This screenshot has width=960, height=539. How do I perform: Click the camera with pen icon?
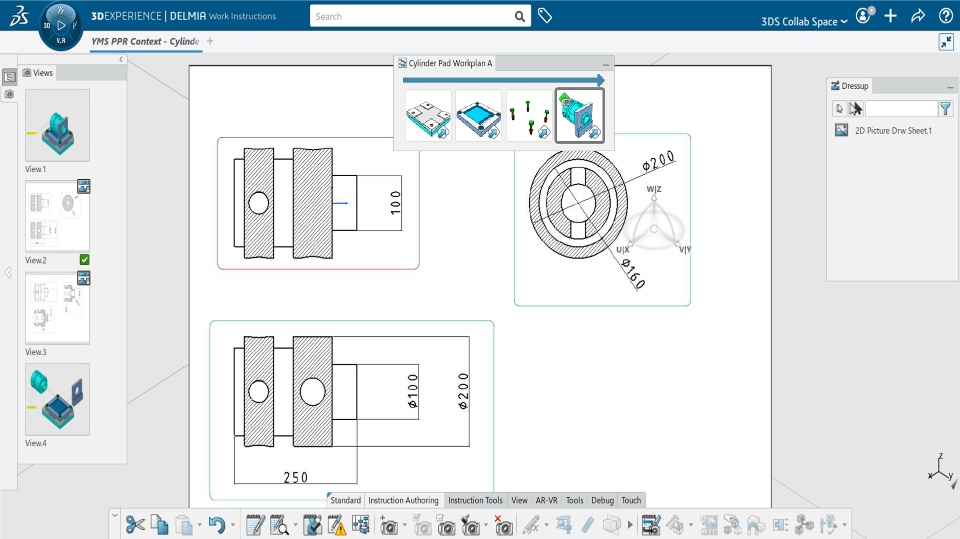click(470, 525)
